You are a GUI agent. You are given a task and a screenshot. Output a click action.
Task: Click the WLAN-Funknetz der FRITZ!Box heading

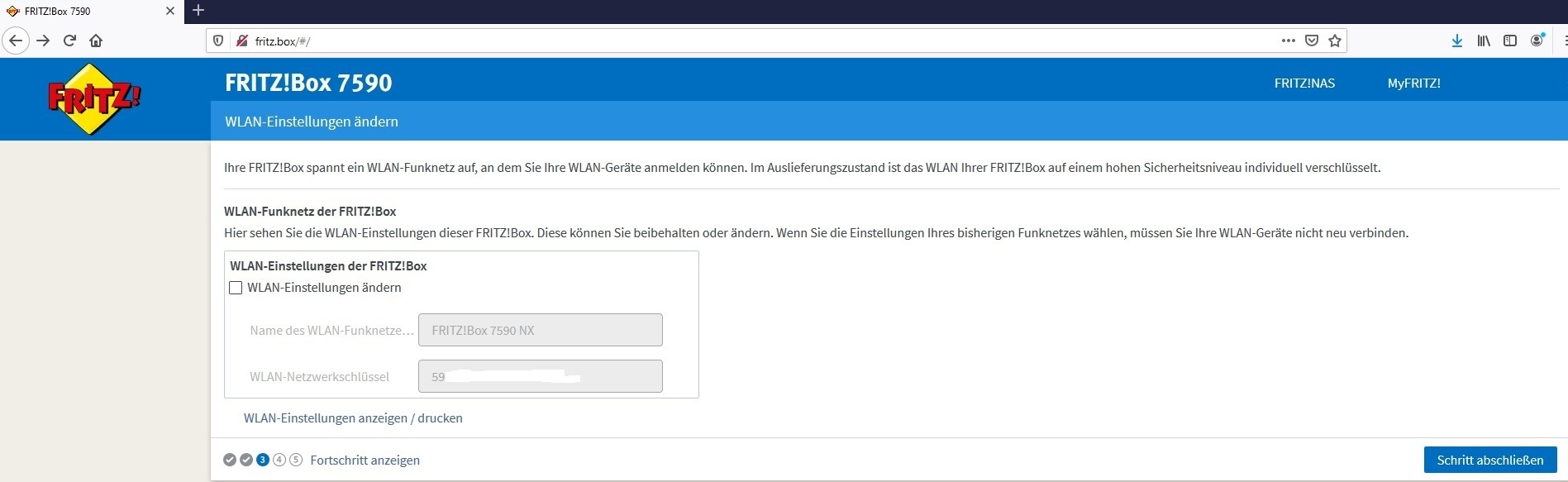pos(310,212)
